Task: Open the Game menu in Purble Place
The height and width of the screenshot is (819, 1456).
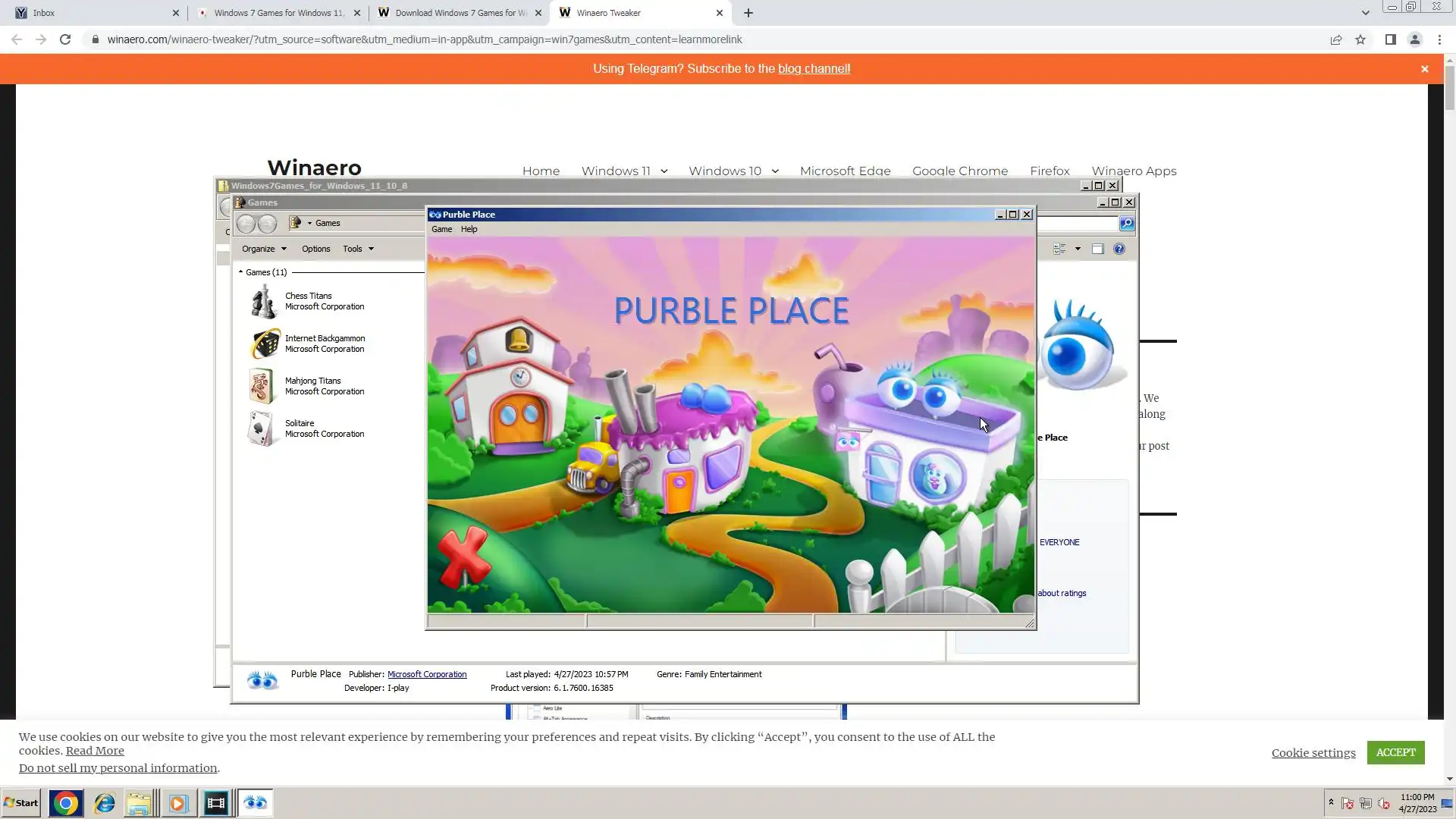Action: click(x=441, y=229)
